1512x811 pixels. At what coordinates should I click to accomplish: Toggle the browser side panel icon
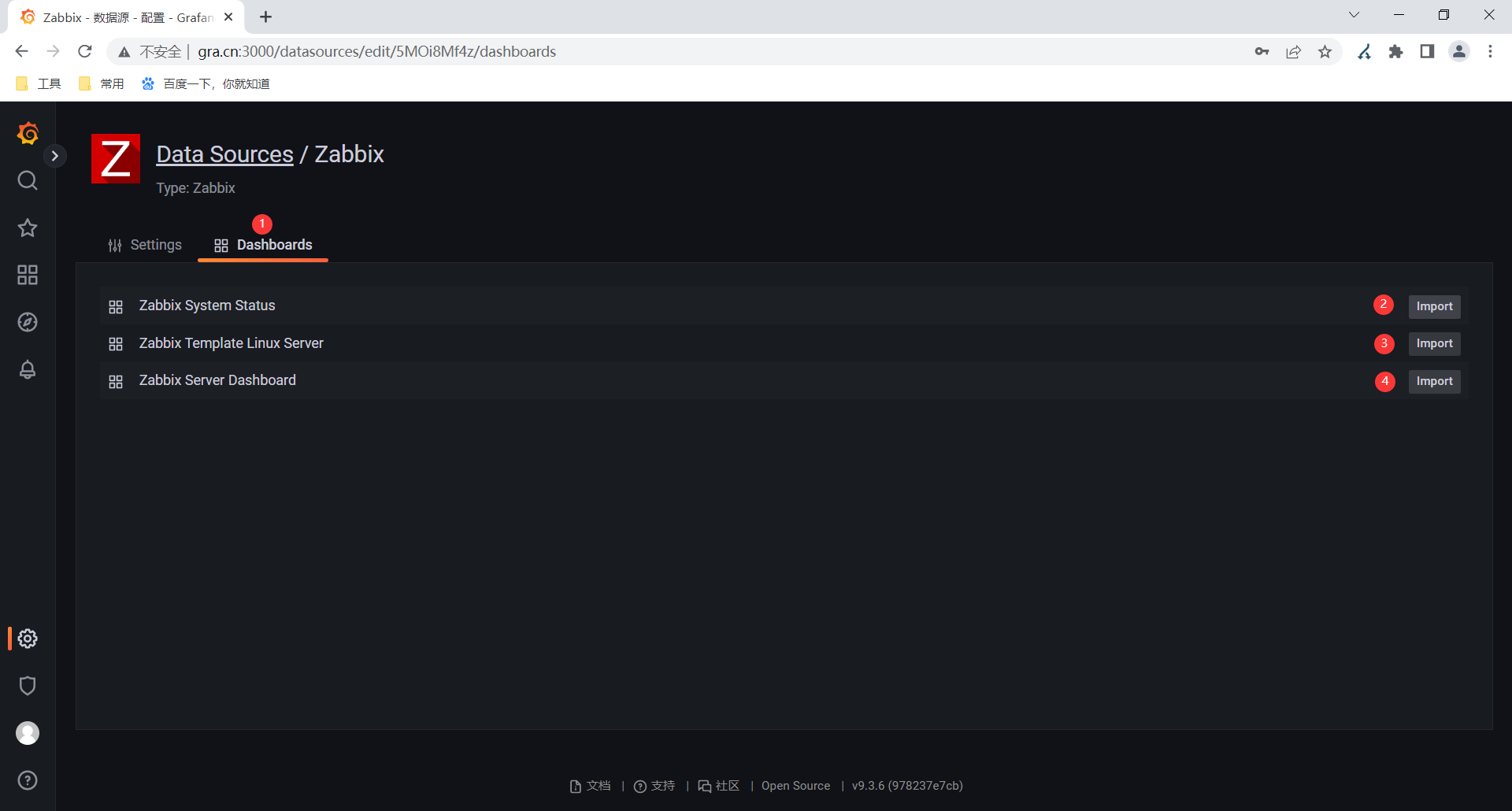(1427, 52)
